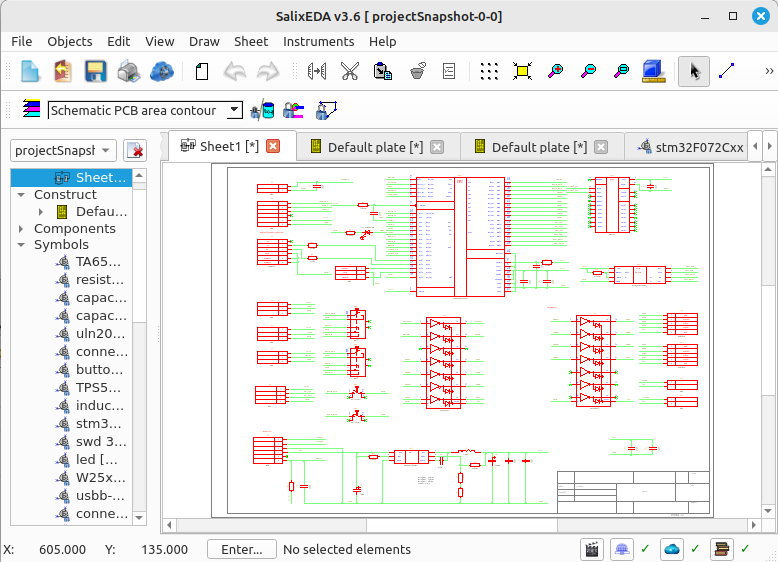Print the sheet with the printer icon
The width and height of the screenshot is (778, 562).
click(129, 71)
